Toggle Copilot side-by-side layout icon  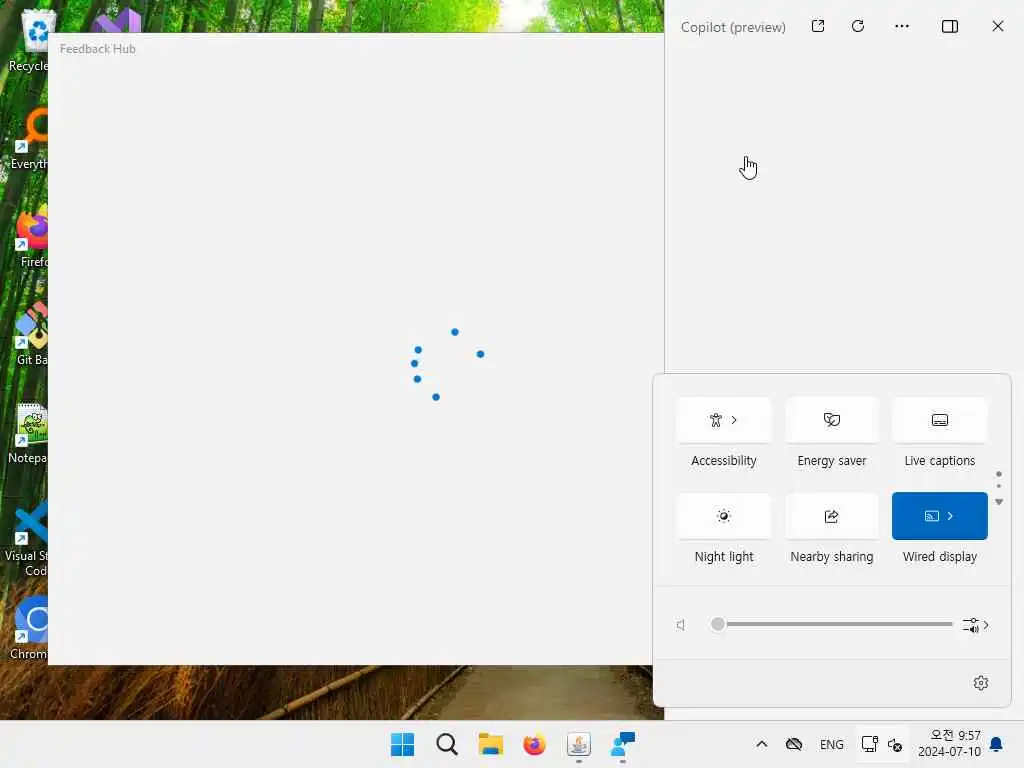pyautogui.click(x=950, y=26)
